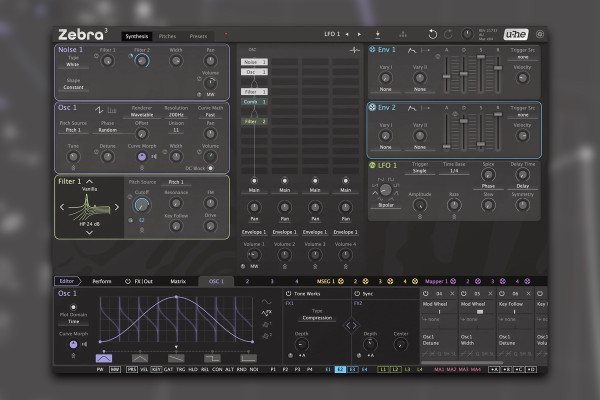Screen dimensions: 600x400
Task: Toggle the Env 1 power icon
Action: coord(372,49)
